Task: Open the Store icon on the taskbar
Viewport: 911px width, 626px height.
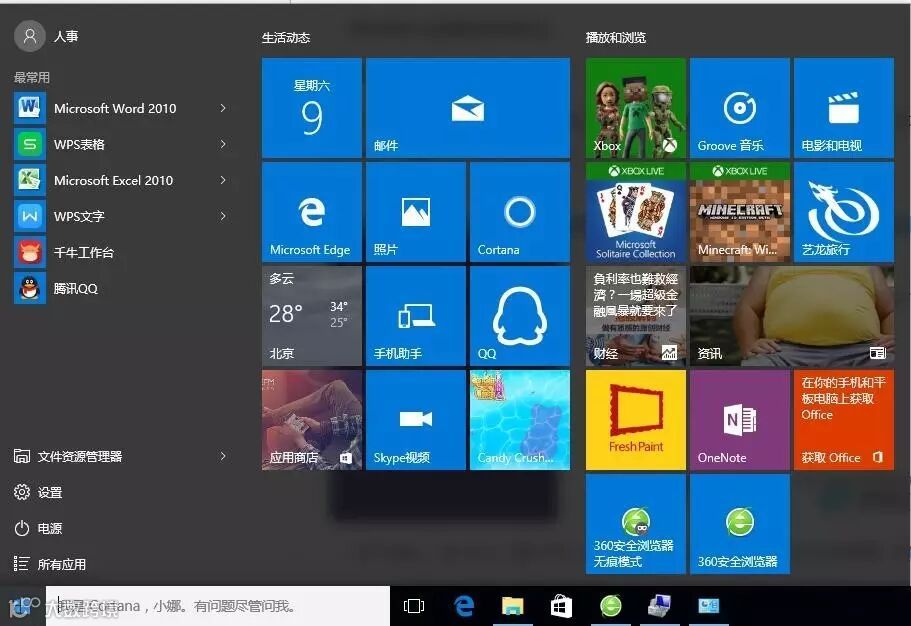Action: tap(561, 606)
